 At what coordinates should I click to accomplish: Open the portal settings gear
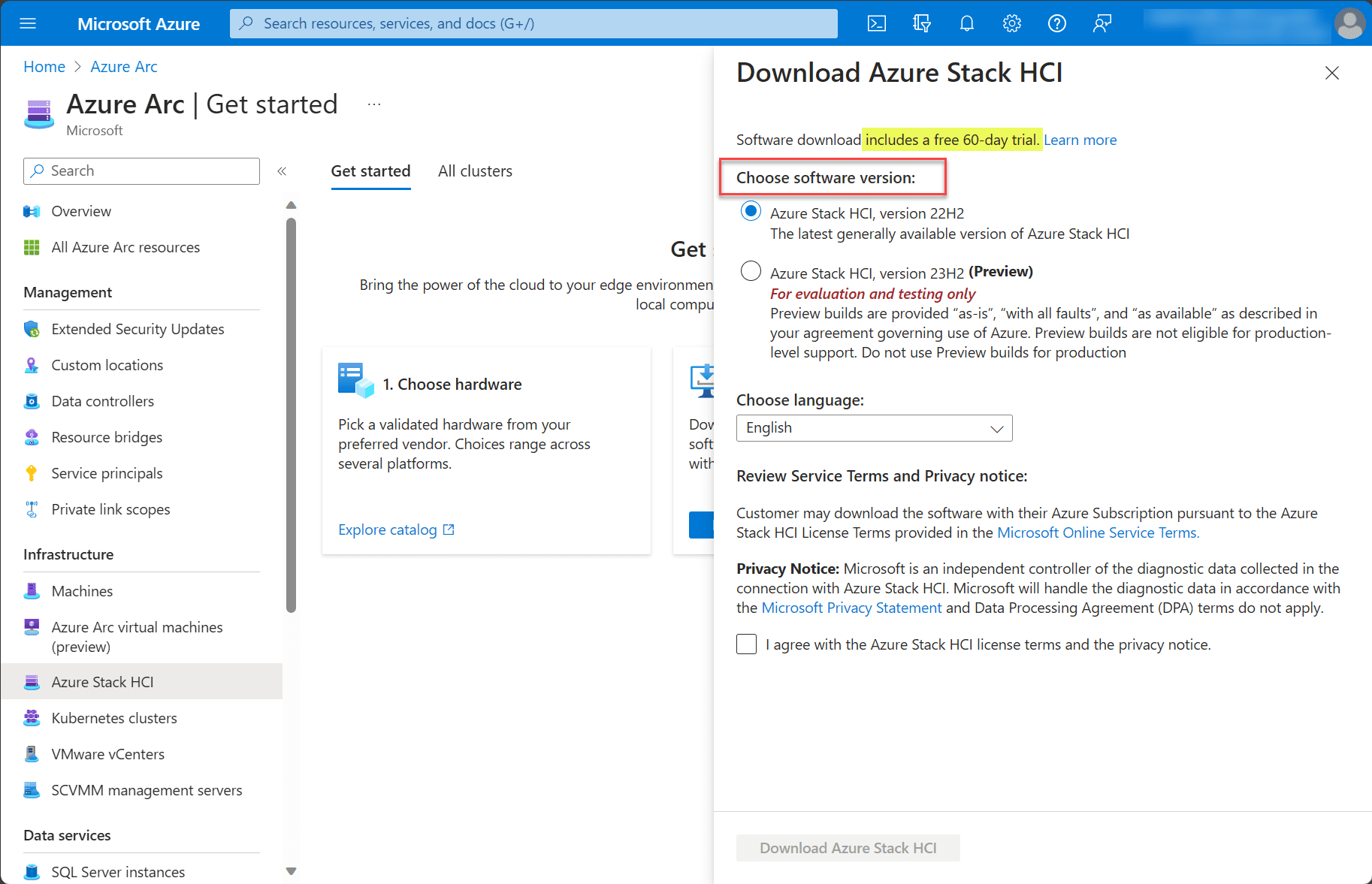tap(1012, 24)
